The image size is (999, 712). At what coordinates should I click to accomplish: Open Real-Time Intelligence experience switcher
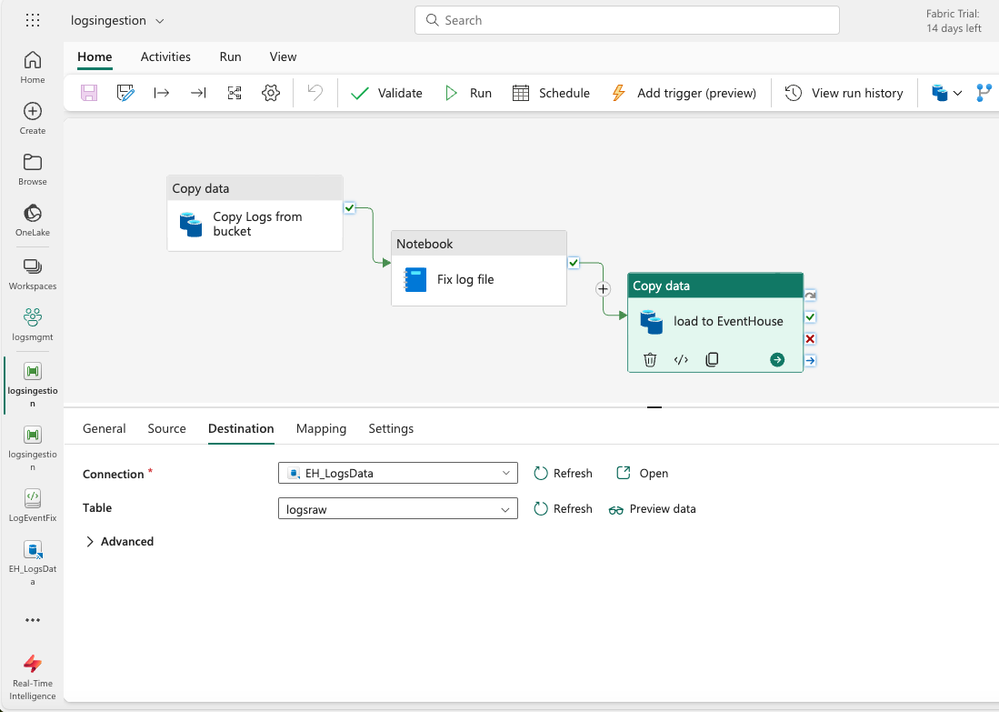32,676
